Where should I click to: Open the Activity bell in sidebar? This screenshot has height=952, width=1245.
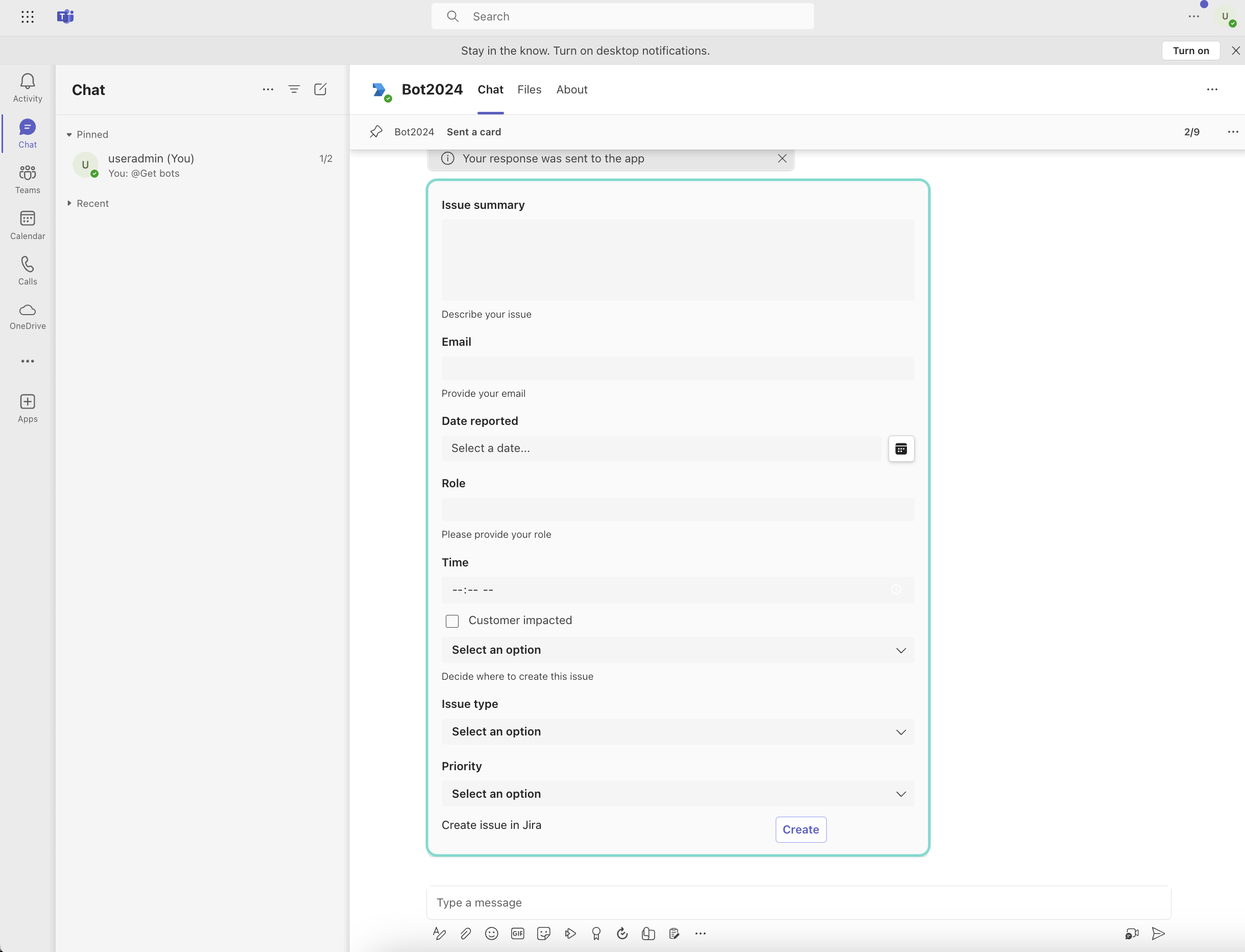tap(27, 87)
